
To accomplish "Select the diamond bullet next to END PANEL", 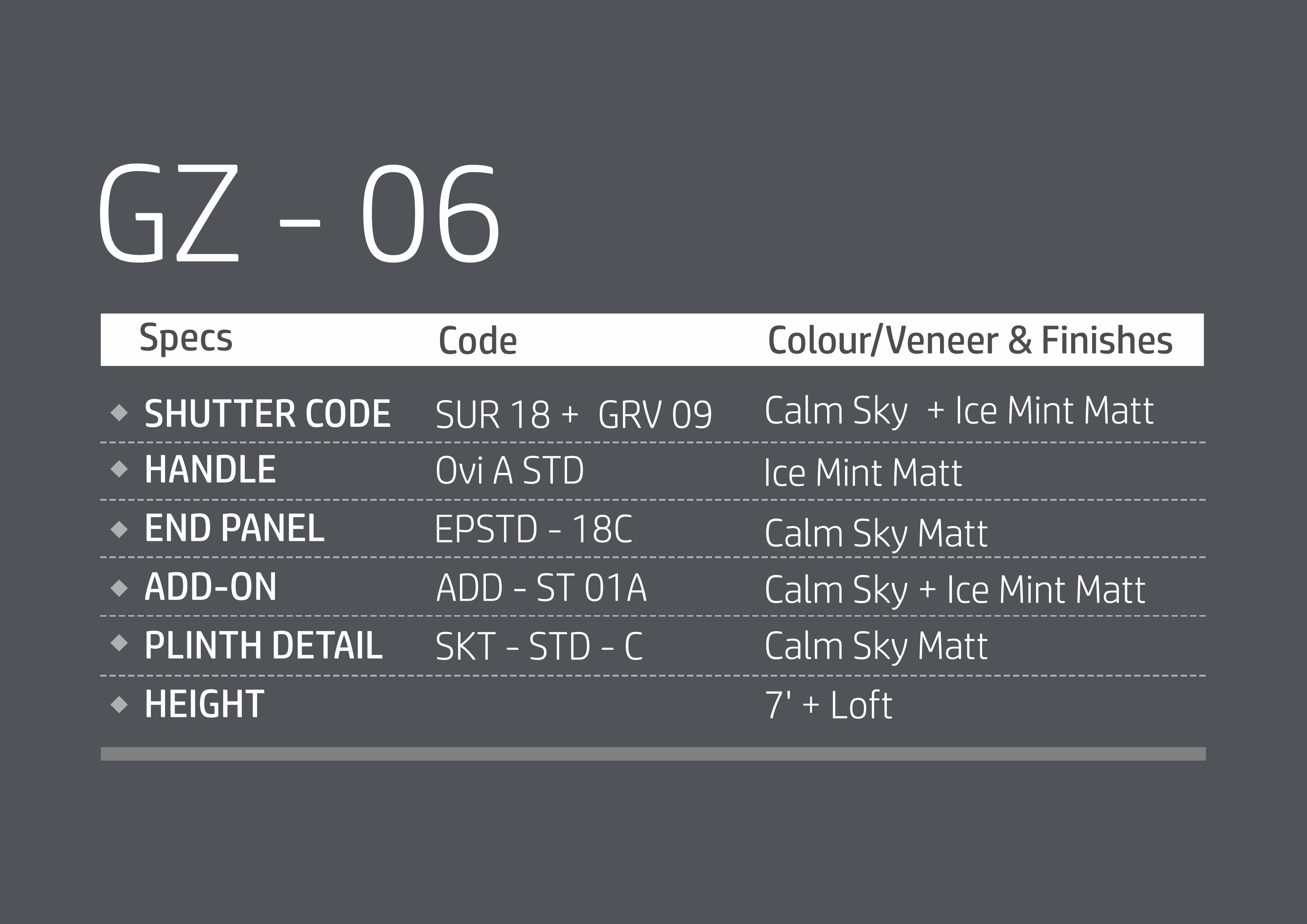I will point(119,529).
